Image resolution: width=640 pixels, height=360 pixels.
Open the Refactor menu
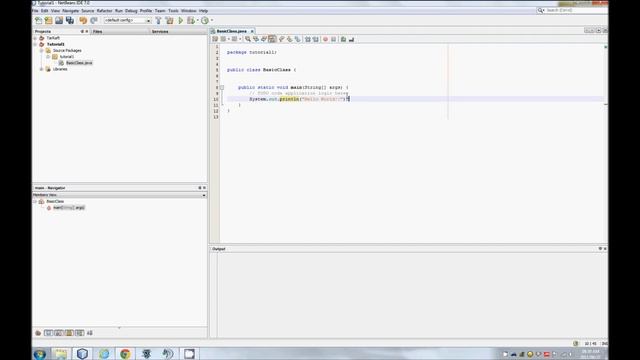[104, 11]
